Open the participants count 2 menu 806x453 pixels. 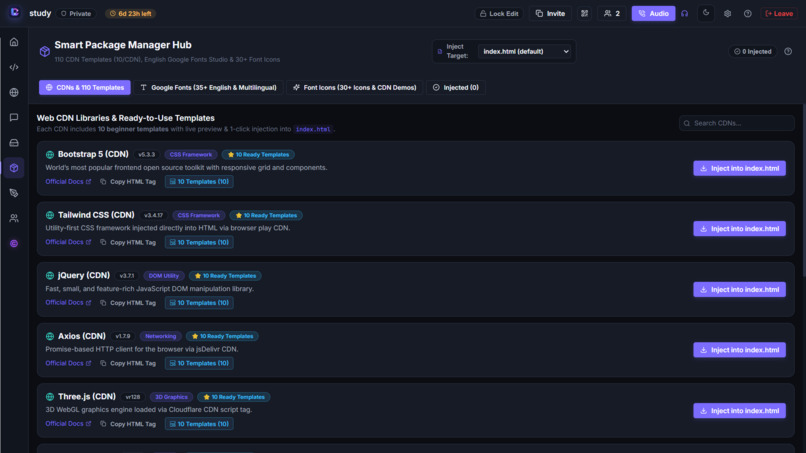click(x=612, y=14)
